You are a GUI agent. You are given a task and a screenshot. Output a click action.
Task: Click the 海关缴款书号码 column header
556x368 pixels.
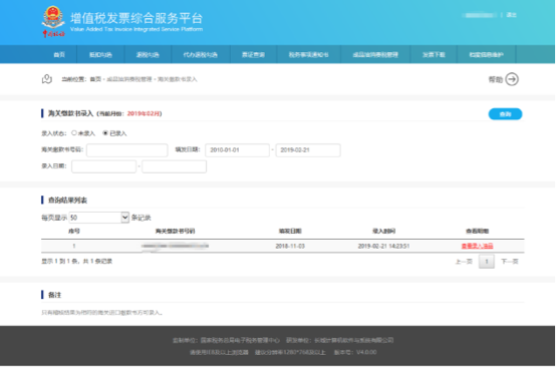coord(175,231)
